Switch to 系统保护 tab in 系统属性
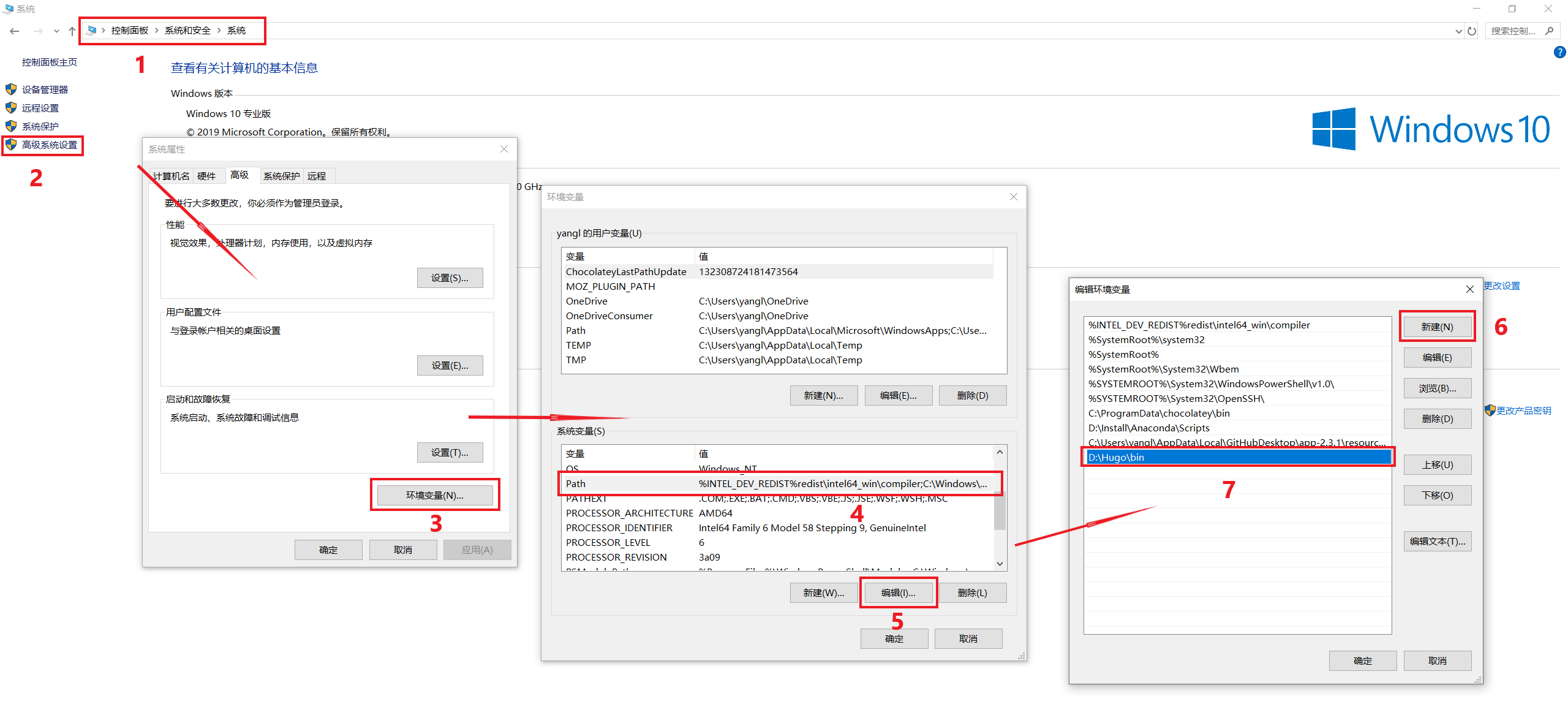The image size is (1568, 715). tap(281, 176)
